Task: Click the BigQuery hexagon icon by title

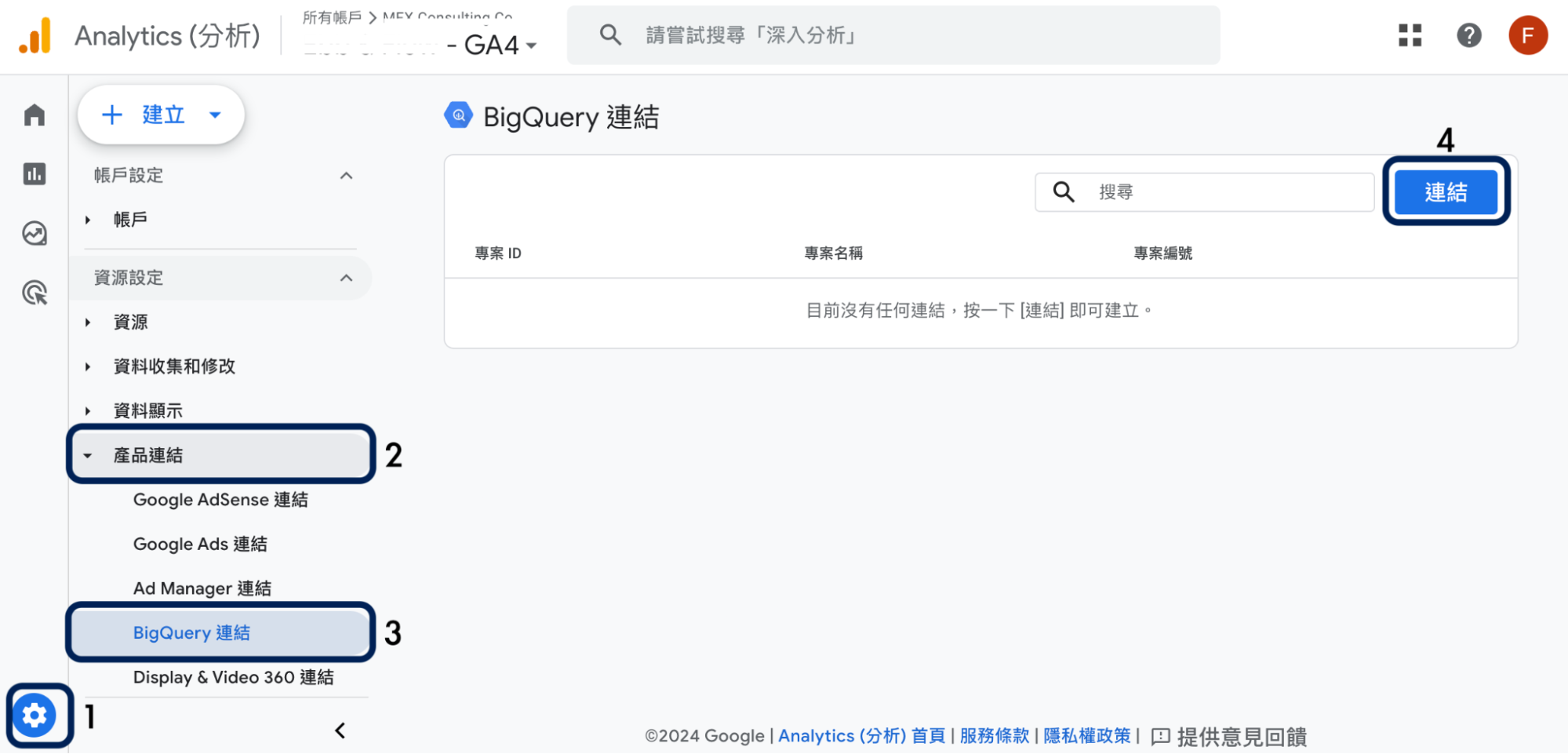Action: click(459, 115)
